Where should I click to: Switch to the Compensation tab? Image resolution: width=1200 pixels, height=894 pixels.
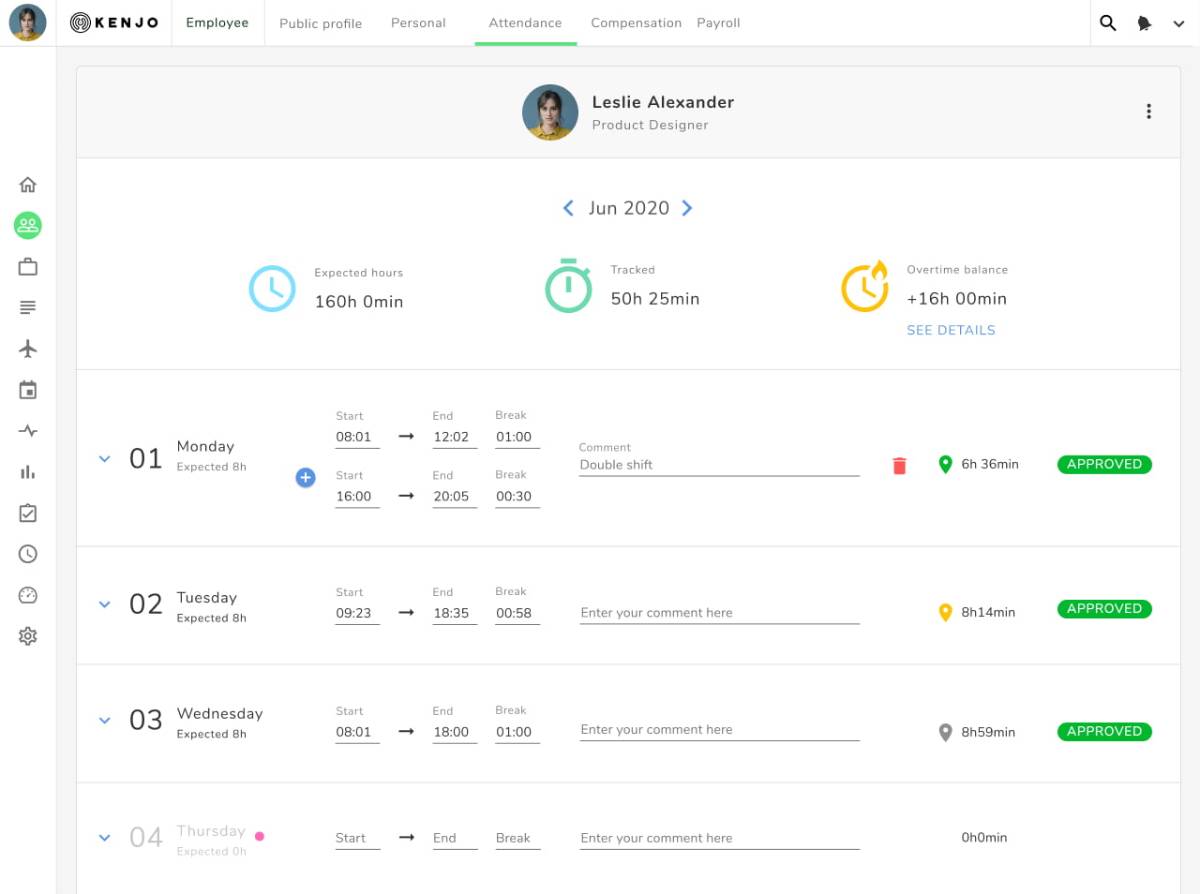tap(636, 22)
